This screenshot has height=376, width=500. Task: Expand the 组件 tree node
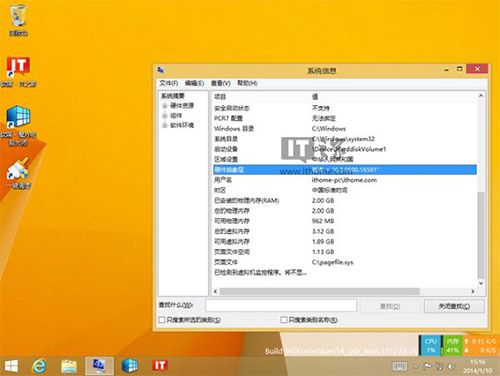[165, 116]
